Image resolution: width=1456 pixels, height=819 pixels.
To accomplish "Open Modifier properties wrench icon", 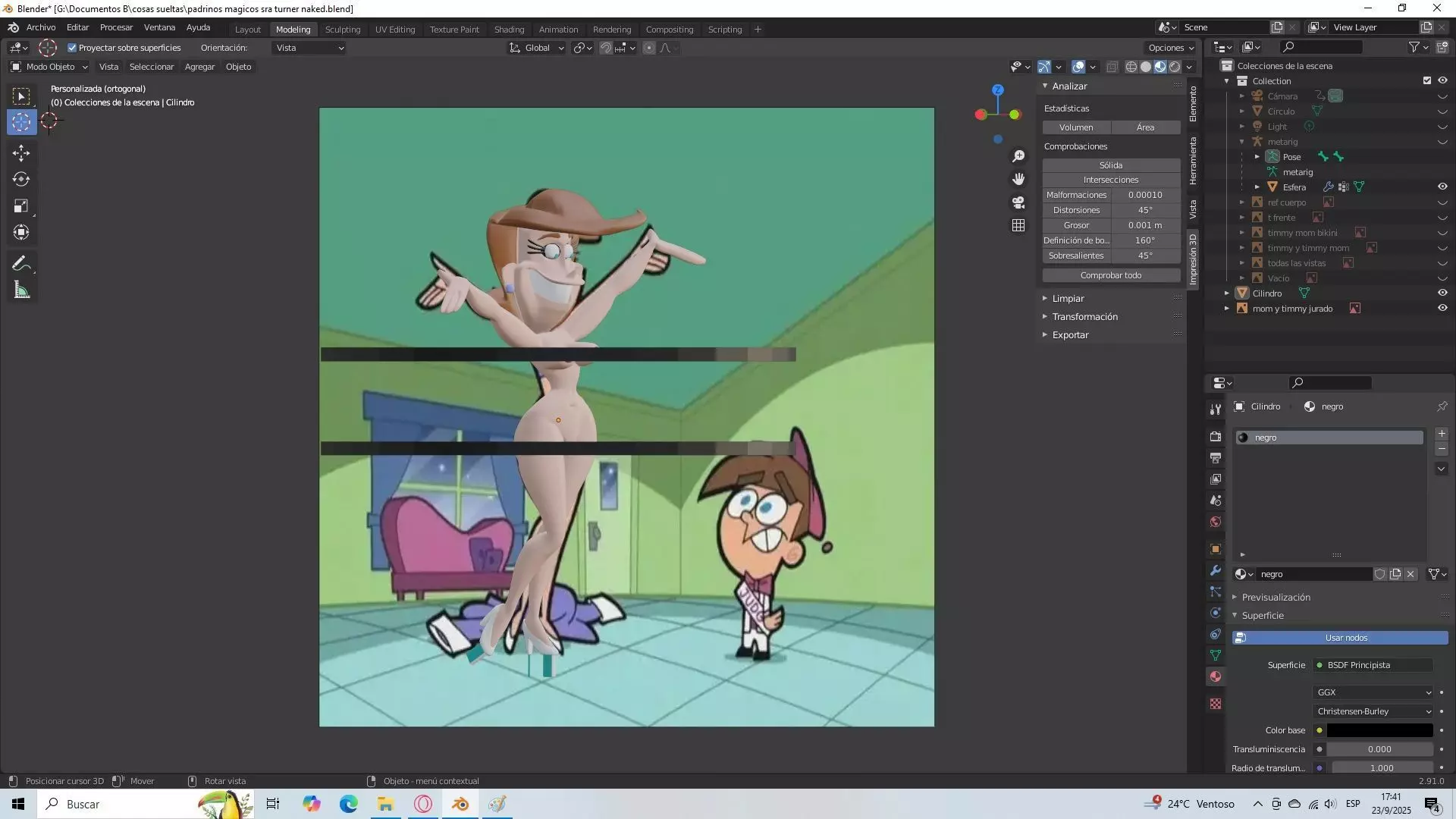I will point(1216,570).
